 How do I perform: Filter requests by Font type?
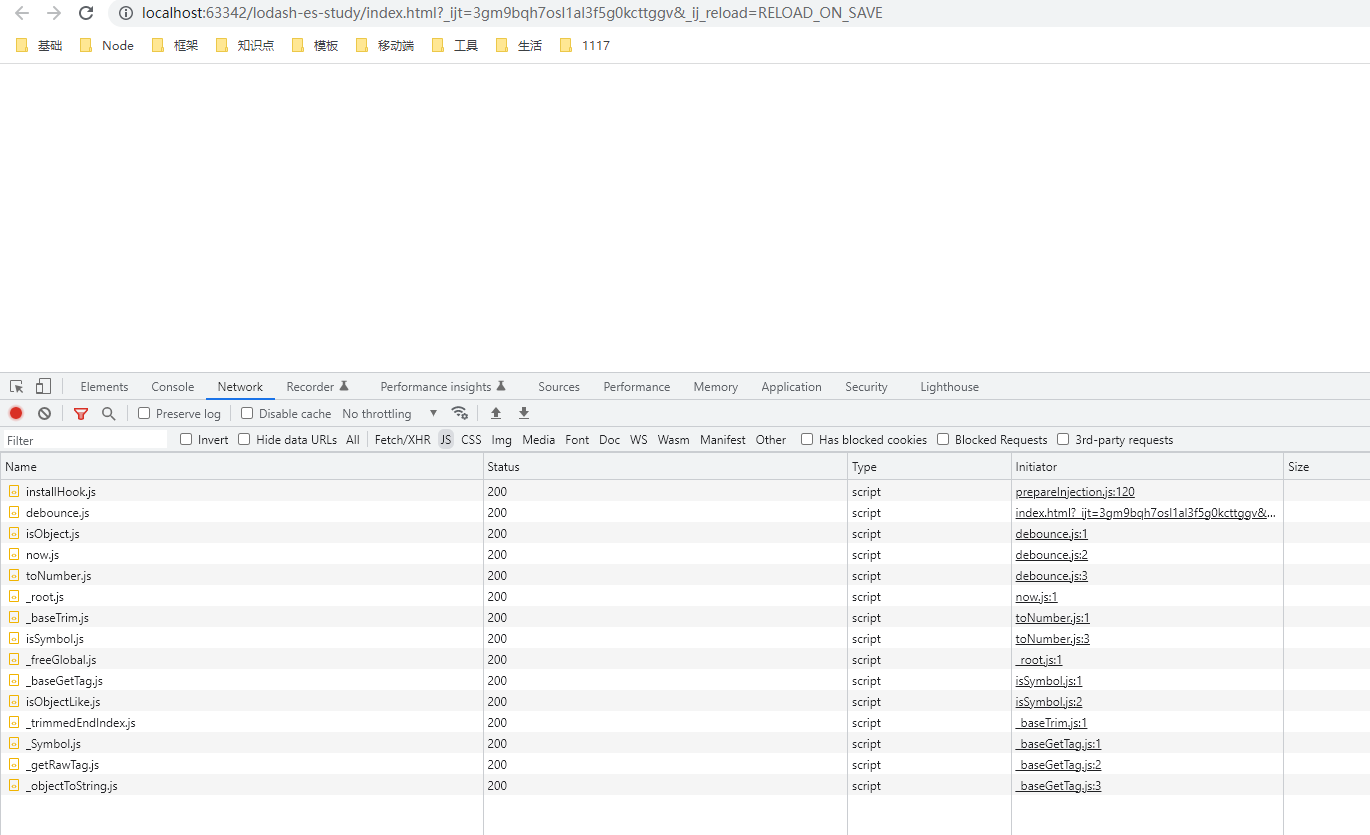click(x=577, y=439)
